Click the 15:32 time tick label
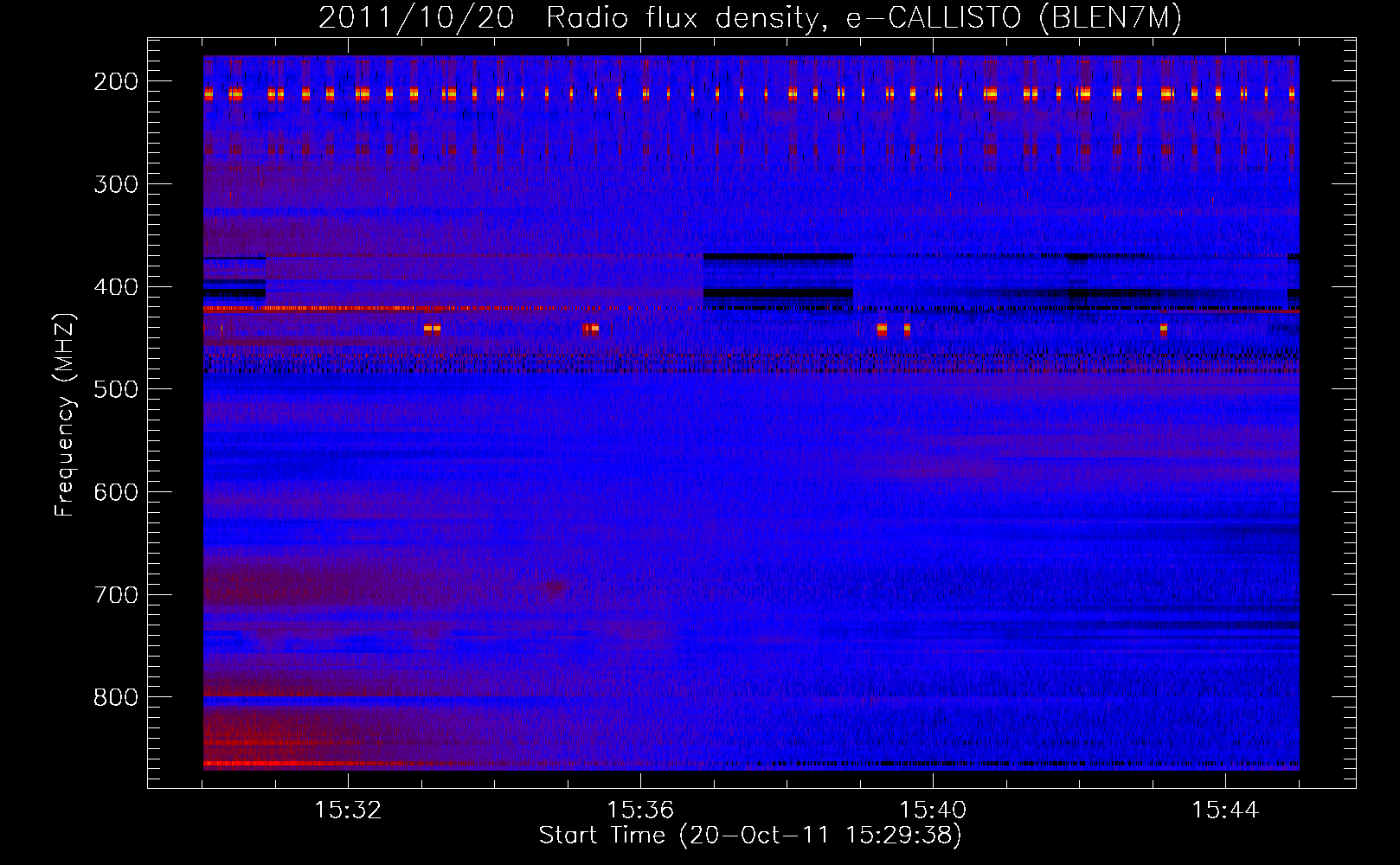The image size is (1400, 865). [348, 810]
